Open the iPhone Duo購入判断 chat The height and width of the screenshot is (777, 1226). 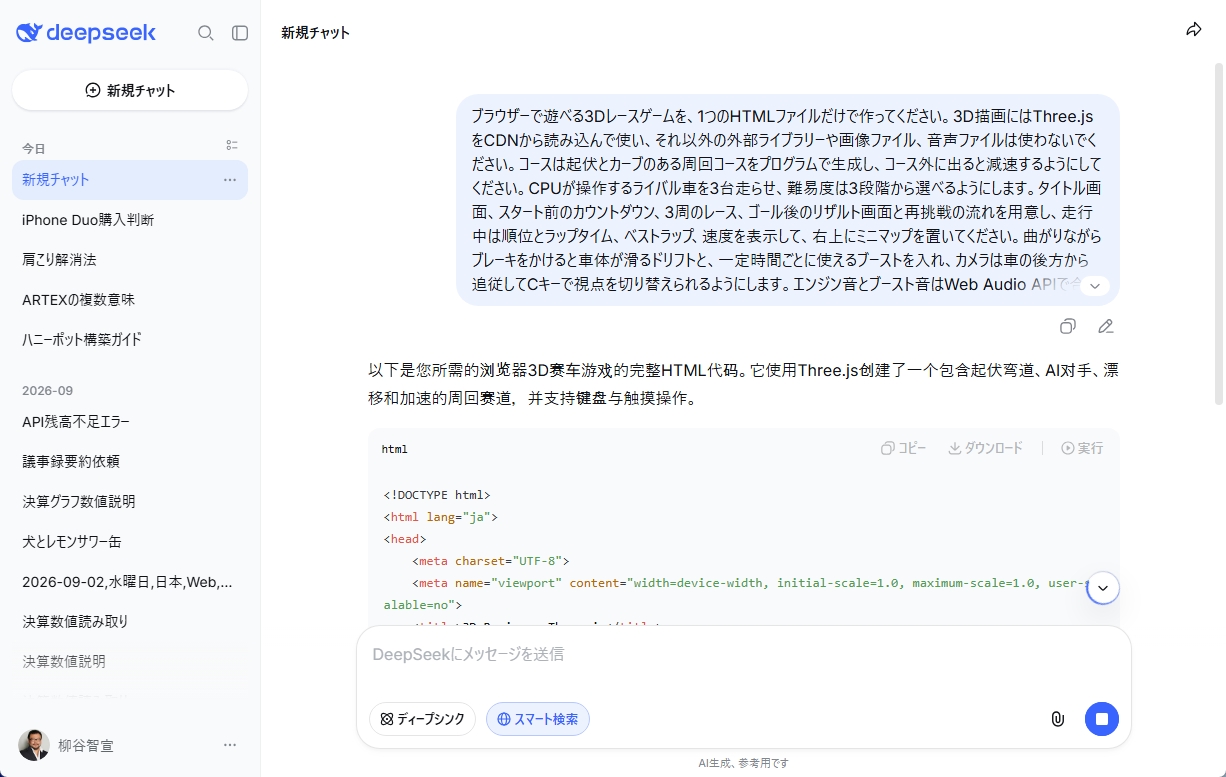pos(130,220)
